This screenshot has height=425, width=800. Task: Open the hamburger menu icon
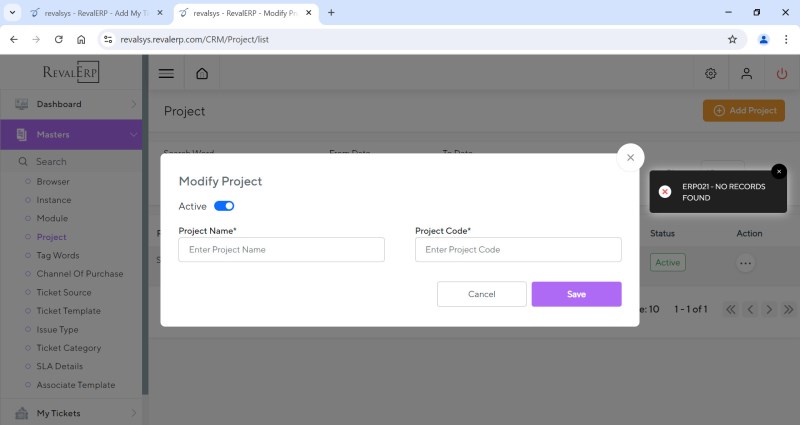(166, 73)
